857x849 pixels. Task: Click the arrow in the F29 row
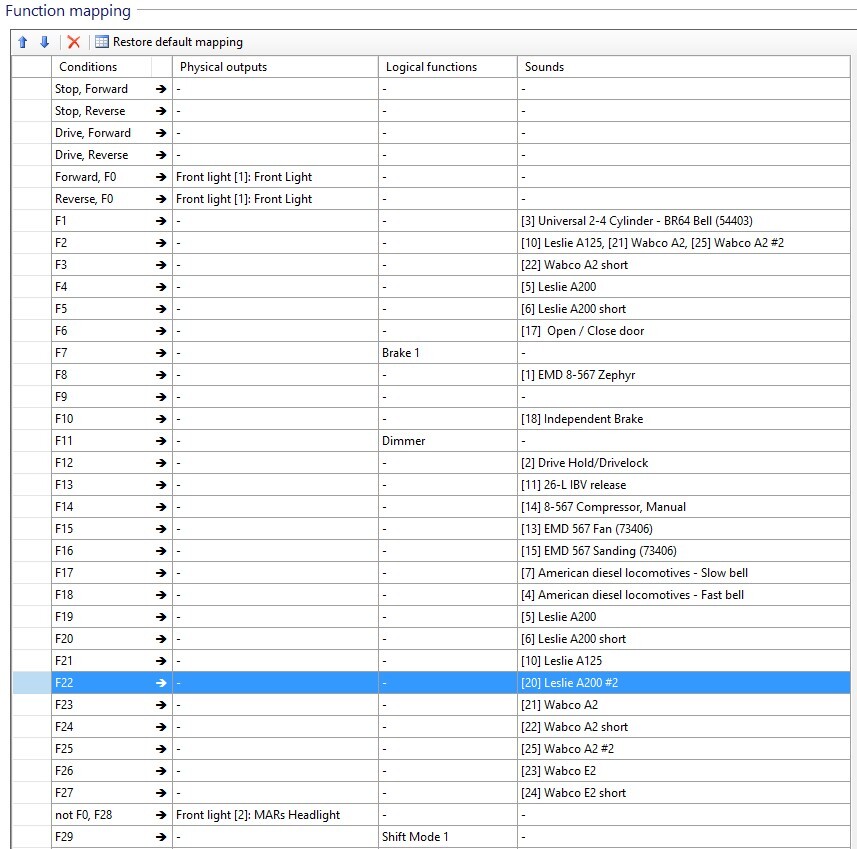pos(161,837)
